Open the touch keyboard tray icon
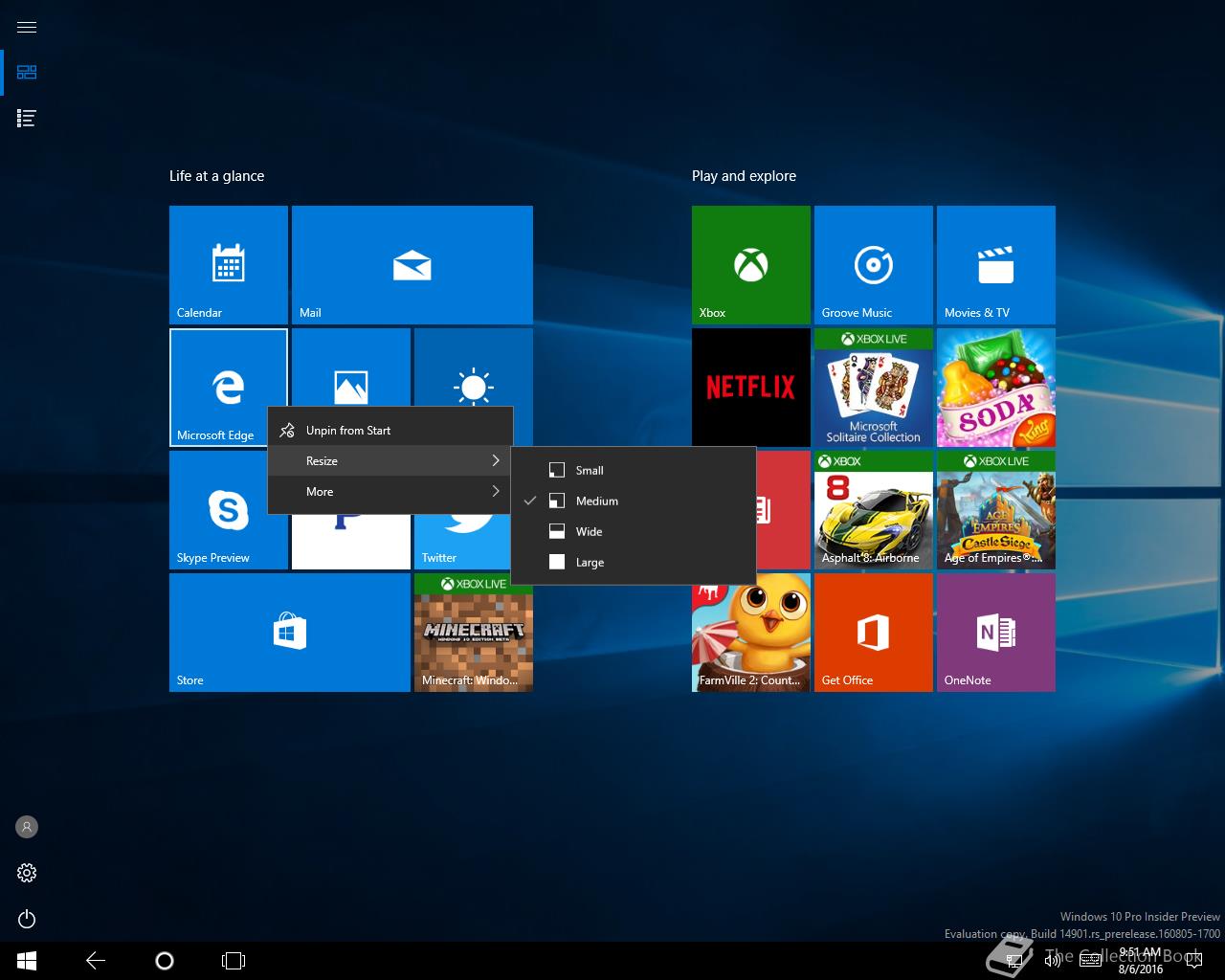Image resolution: width=1225 pixels, height=980 pixels. tap(1090, 961)
